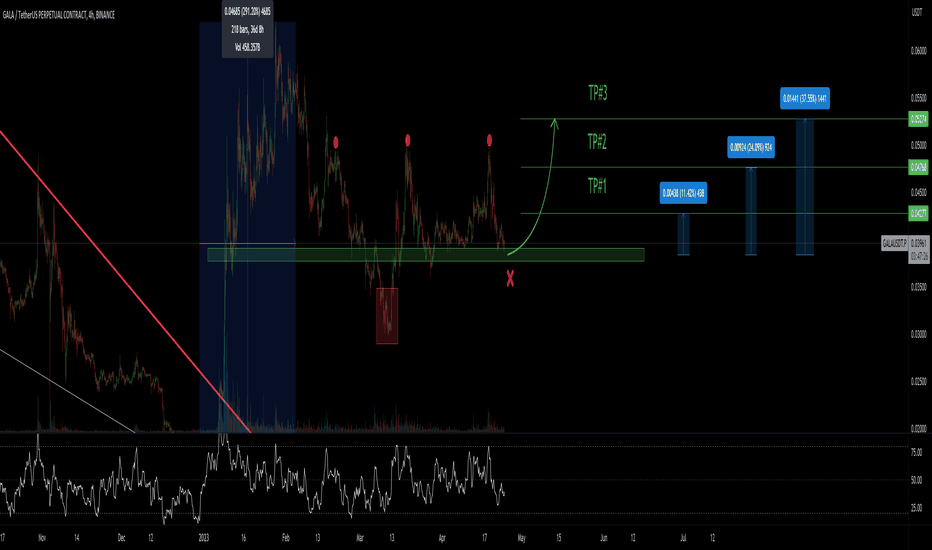Click the 37.55% blue measurement label
932x550 pixels.
click(x=805, y=98)
